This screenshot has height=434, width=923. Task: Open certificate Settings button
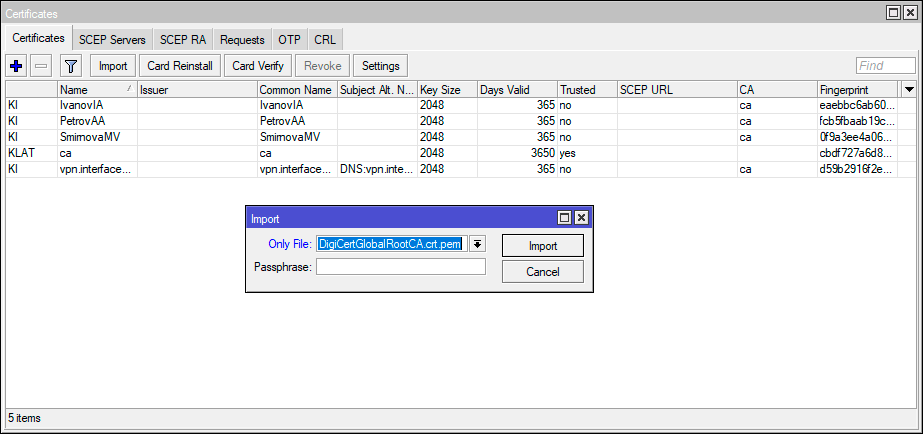pyautogui.click(x=380, y=66)
